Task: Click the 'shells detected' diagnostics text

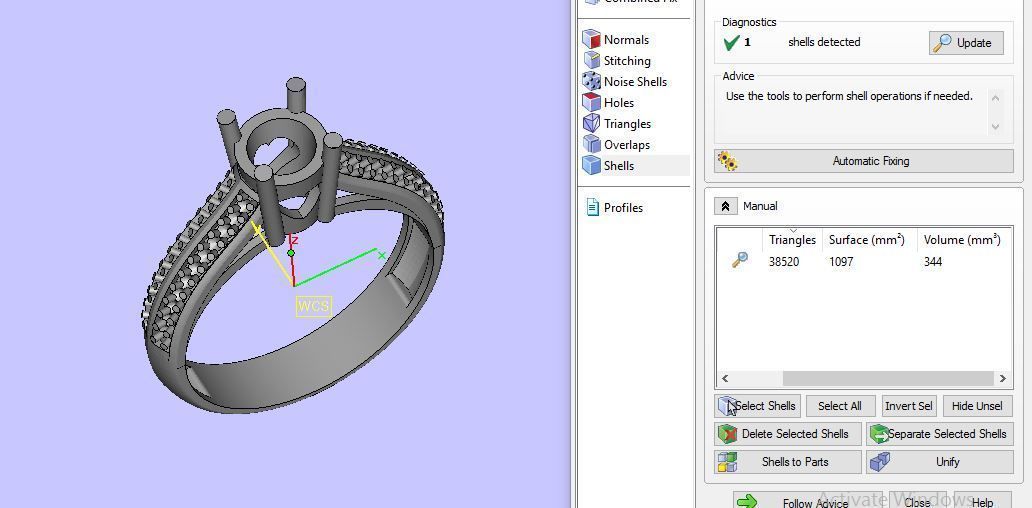Action: (824, 42)
